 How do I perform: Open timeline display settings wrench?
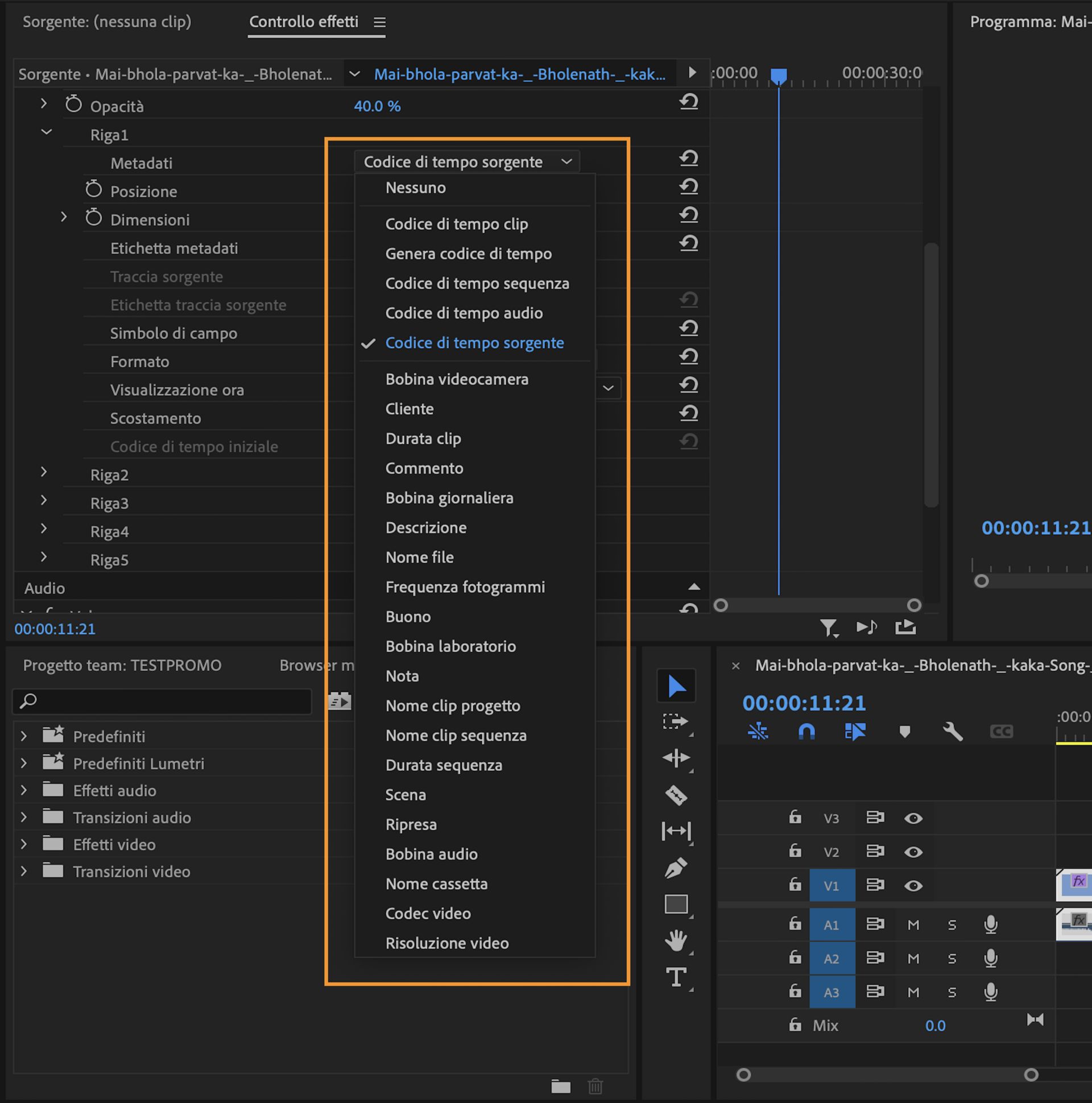[x=953, y=732]
